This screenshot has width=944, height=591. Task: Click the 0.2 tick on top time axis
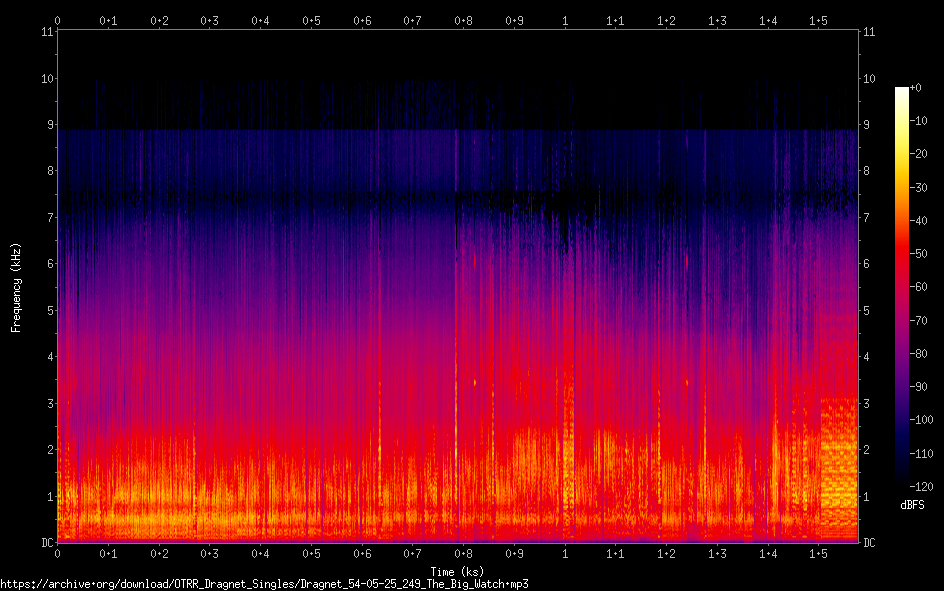click(x=159, y=20)
